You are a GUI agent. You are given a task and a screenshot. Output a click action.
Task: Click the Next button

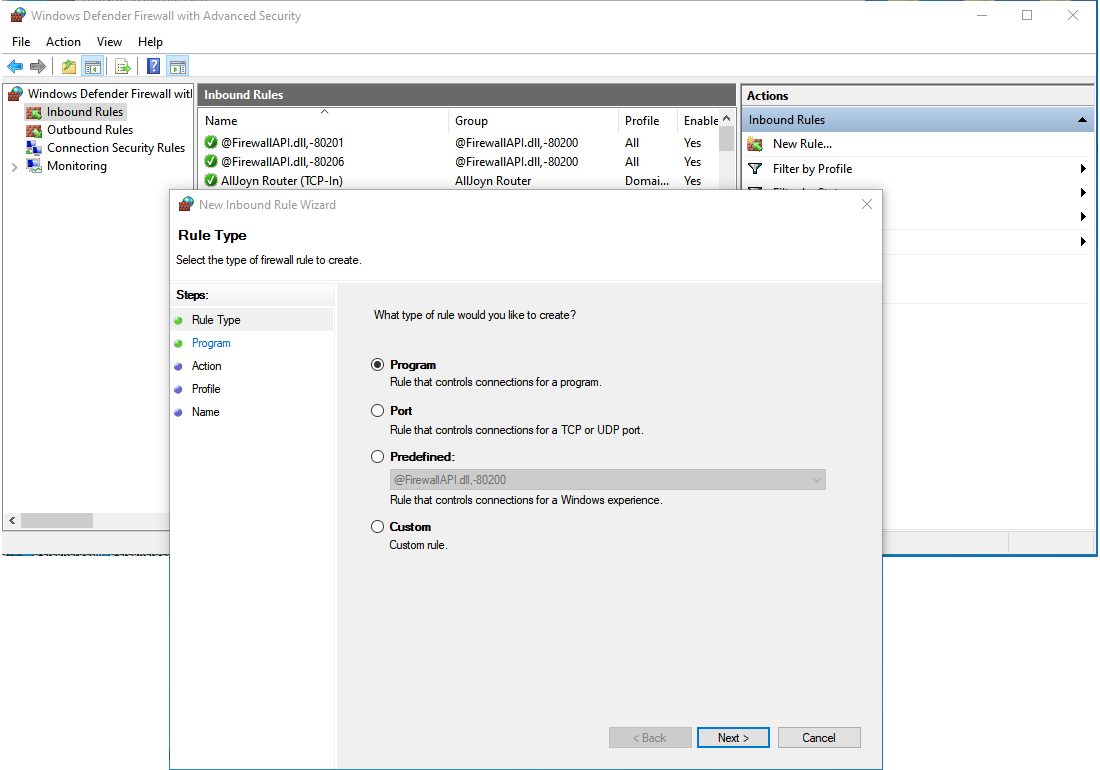coord(733,738)
